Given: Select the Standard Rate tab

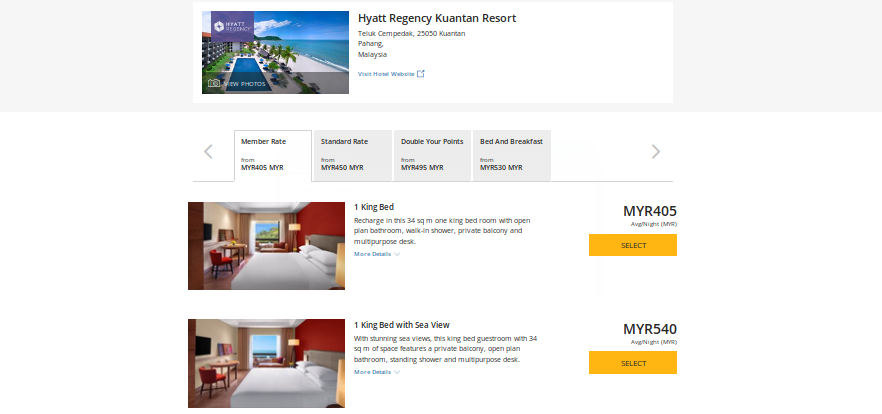Looking at the screenshot, I should [x=352, y=155].
